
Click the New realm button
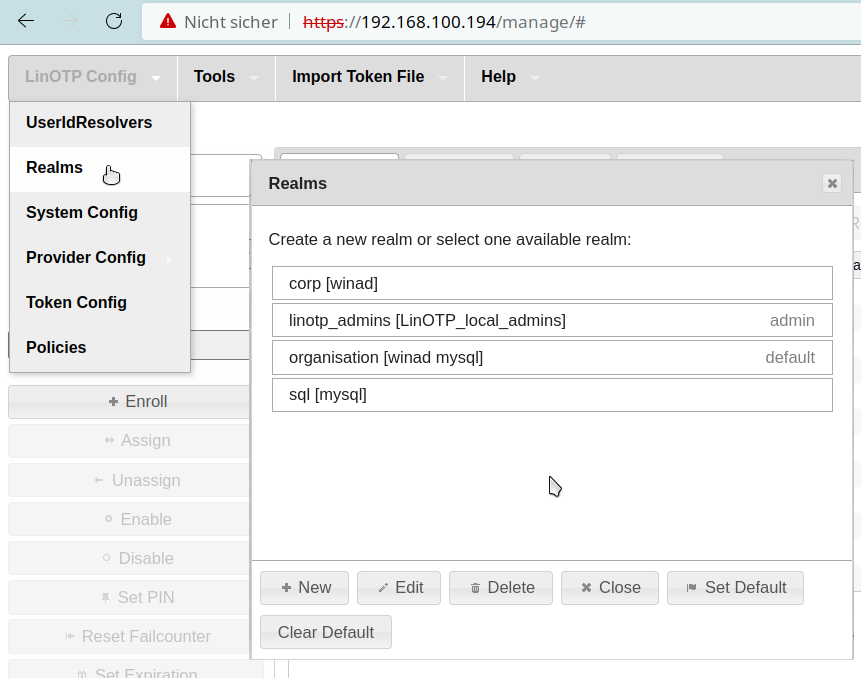304,588
